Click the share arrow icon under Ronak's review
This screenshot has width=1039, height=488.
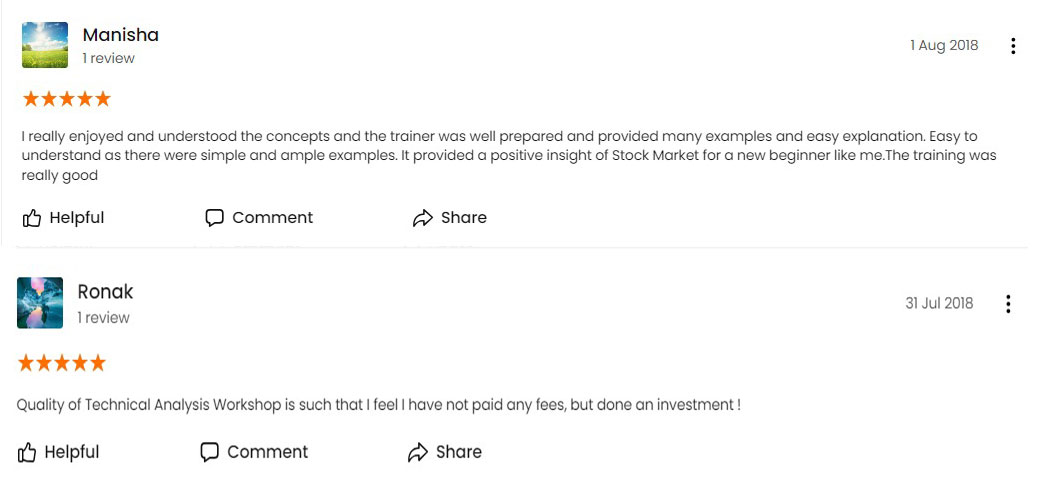coord(417,453)
